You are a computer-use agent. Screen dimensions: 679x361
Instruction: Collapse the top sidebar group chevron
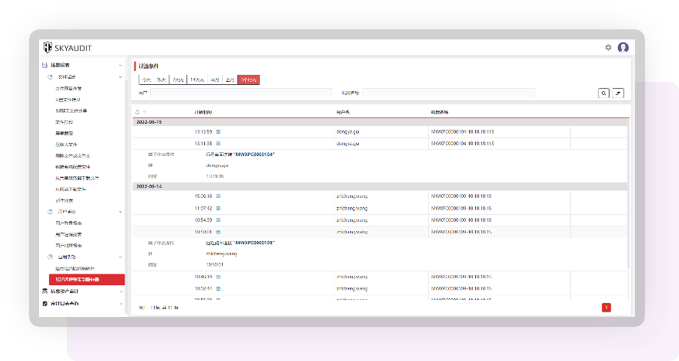pos(120,65)
